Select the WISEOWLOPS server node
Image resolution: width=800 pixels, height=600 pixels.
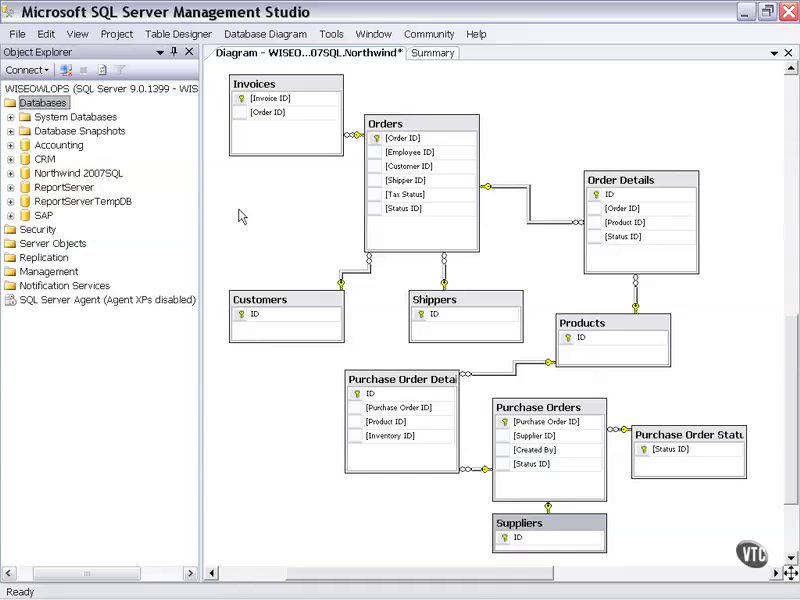pyautogui.click(x=101, y=89)
